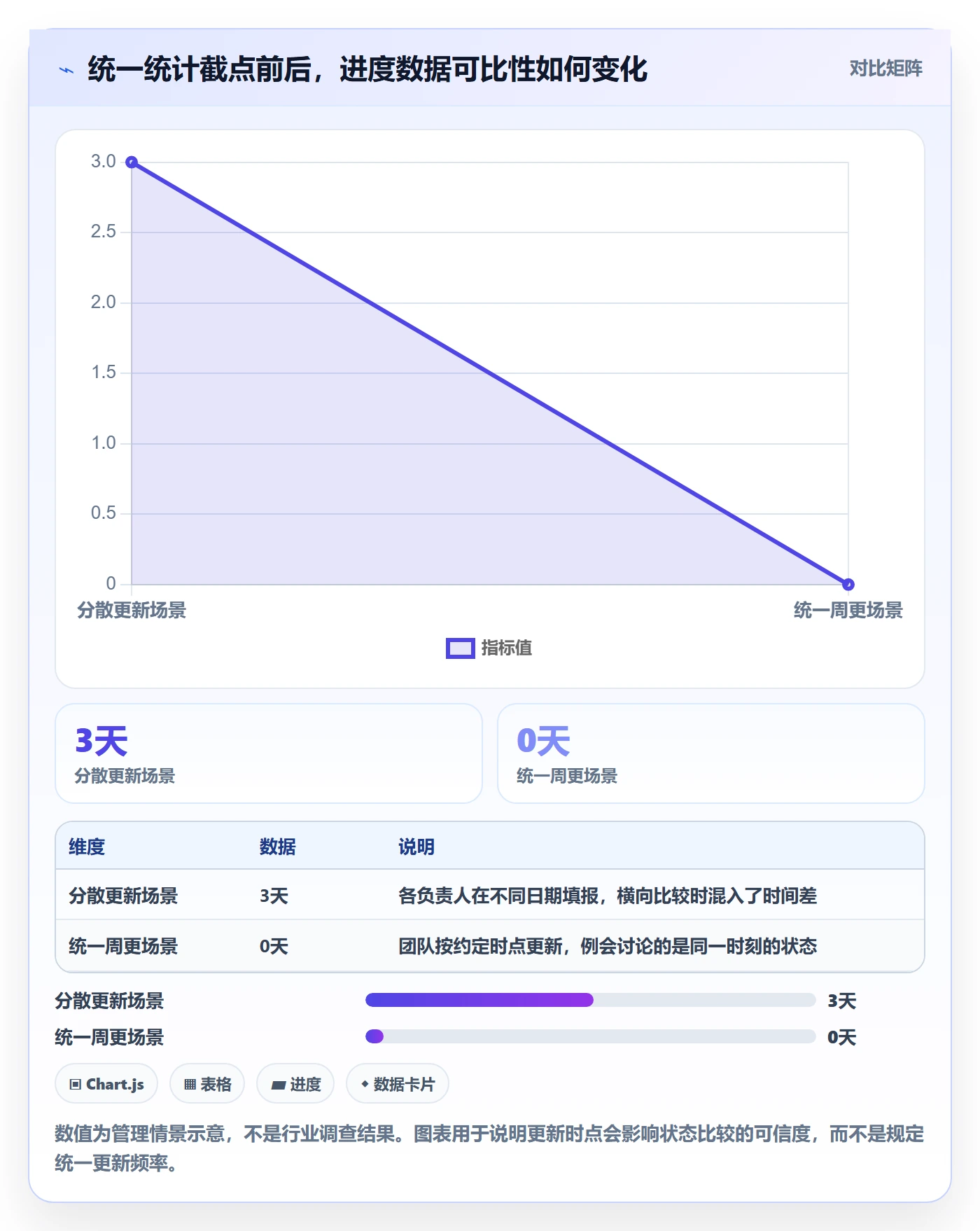Click the bar icon in the 进度 chip
Viewport: 980px width, 1231px height.
pos(278,1085)
